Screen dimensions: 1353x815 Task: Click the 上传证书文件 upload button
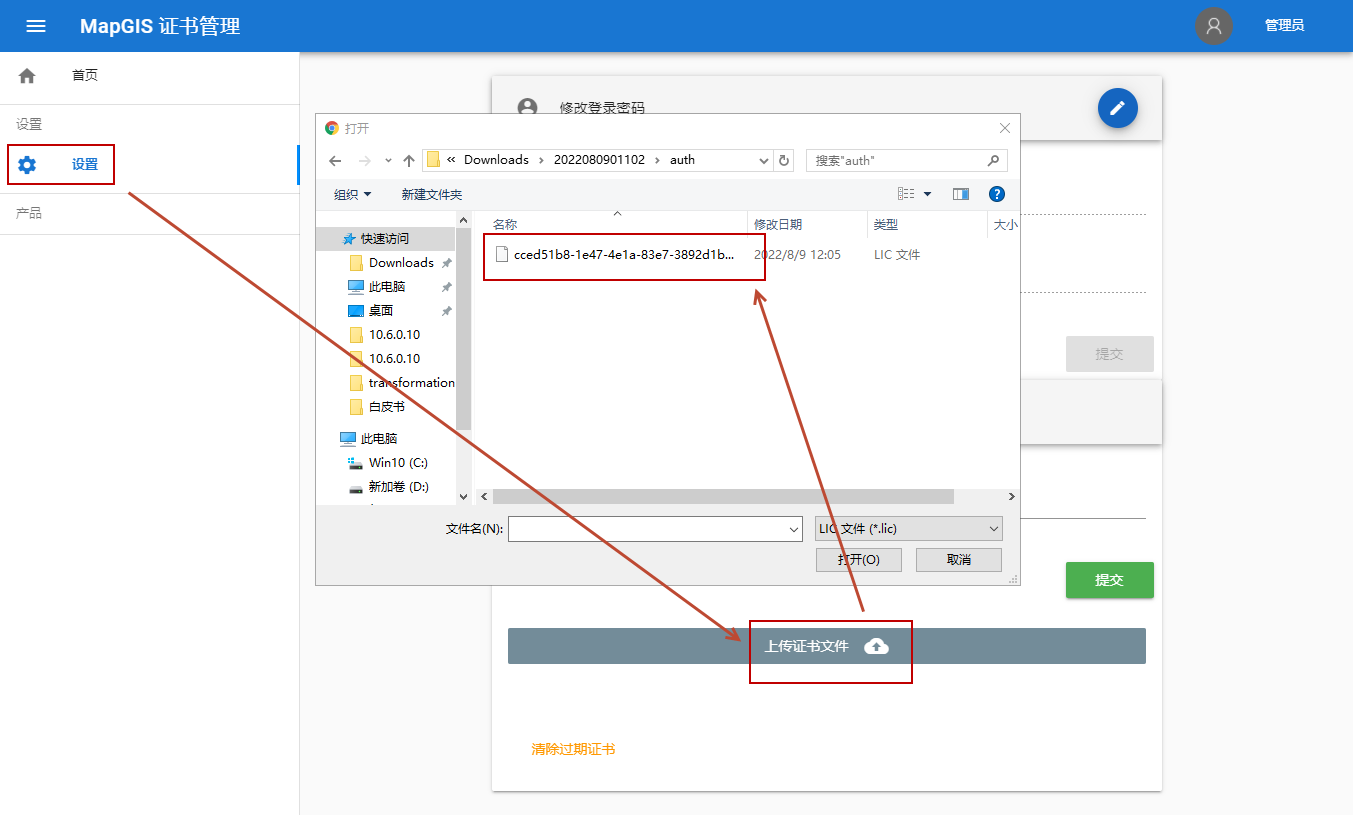(827, 646)
